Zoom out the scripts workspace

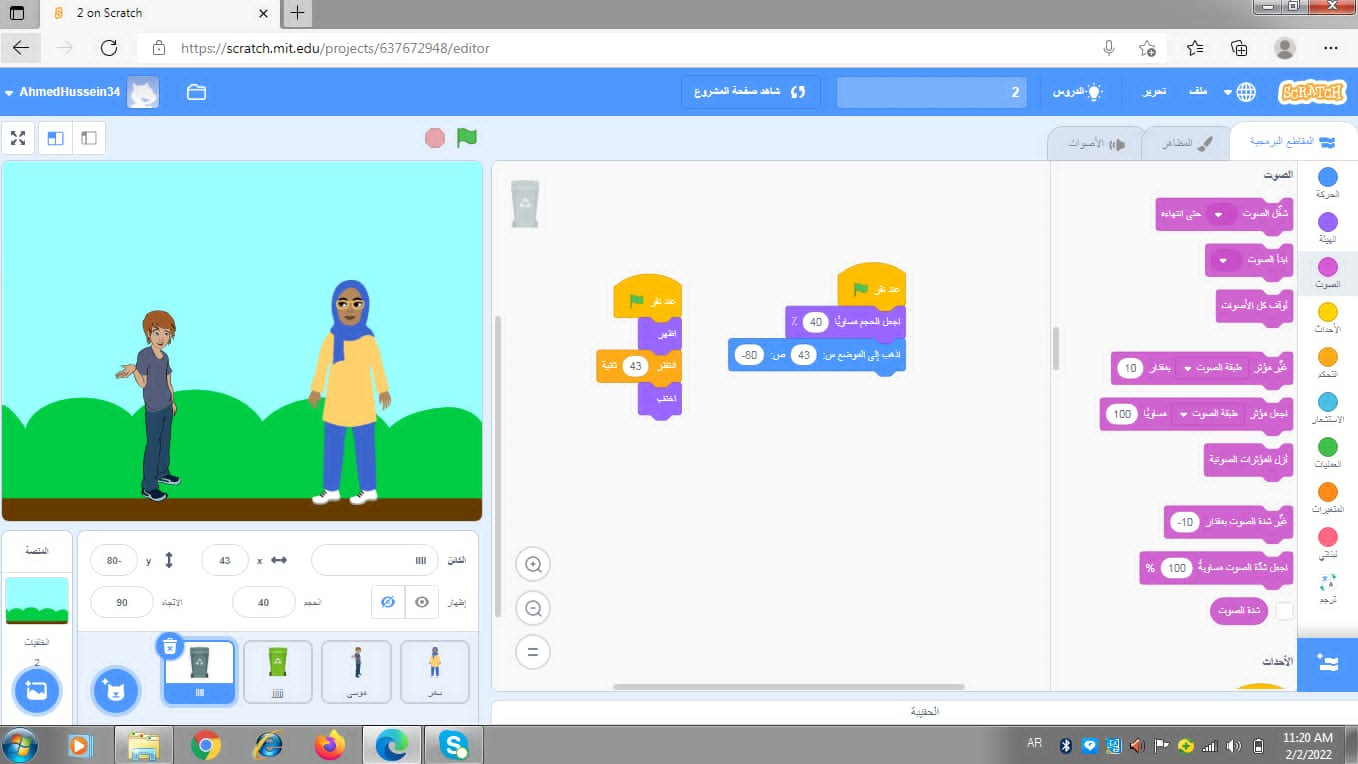(x=533, y=609)
